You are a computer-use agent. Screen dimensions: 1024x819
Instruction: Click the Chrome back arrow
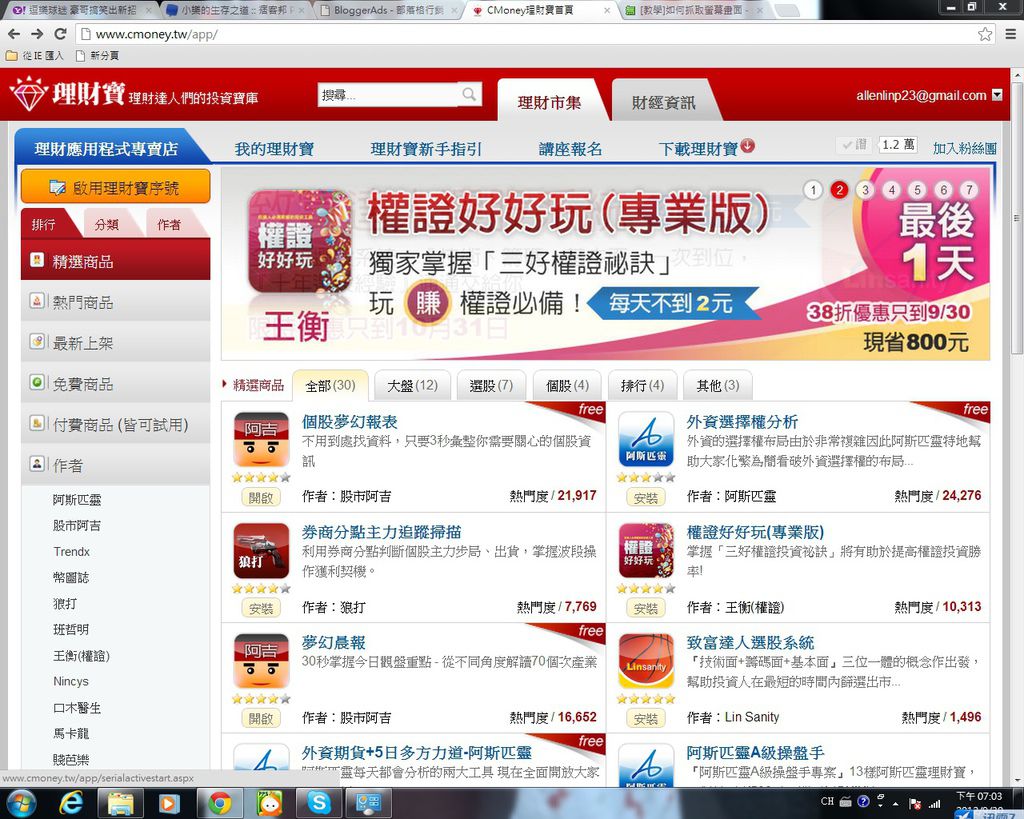click(14, 34)
